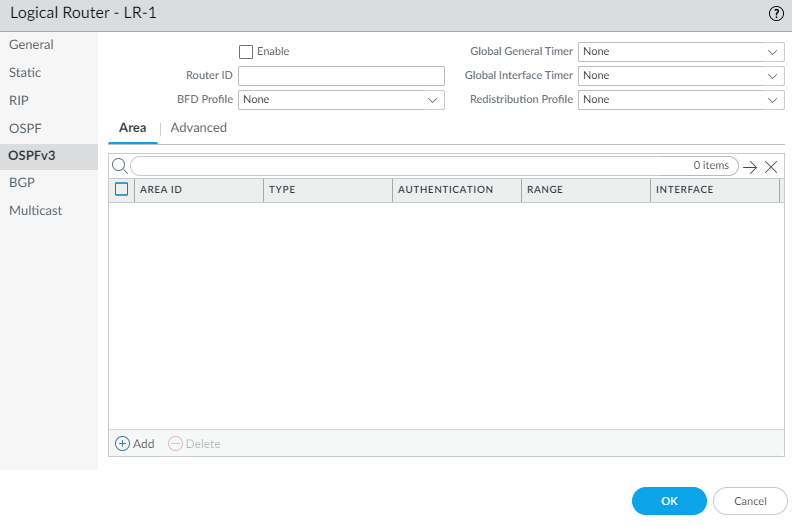
Task: Open the BGP section in sidebar
Action: (22, 183)
